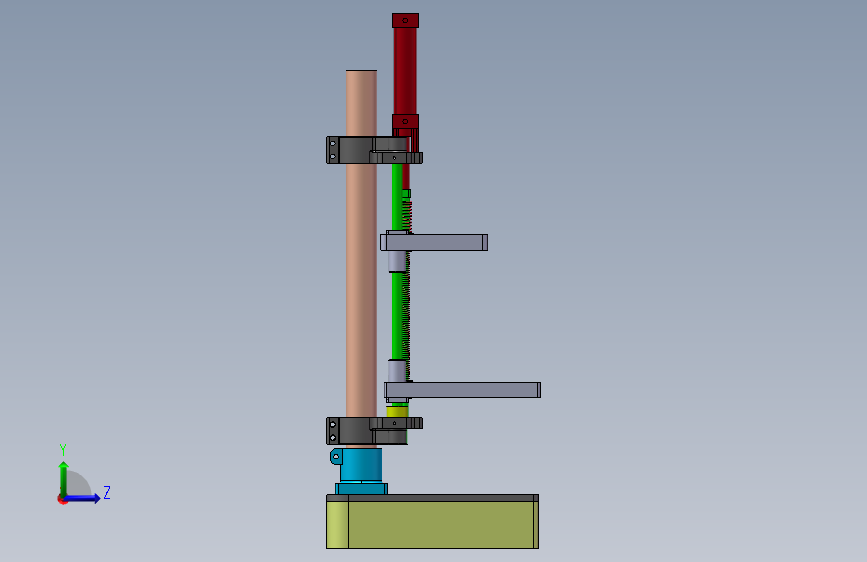This screenshot has width=867, height=562.
Task: Select the upper gray horizontal arm
Action: 434,242
